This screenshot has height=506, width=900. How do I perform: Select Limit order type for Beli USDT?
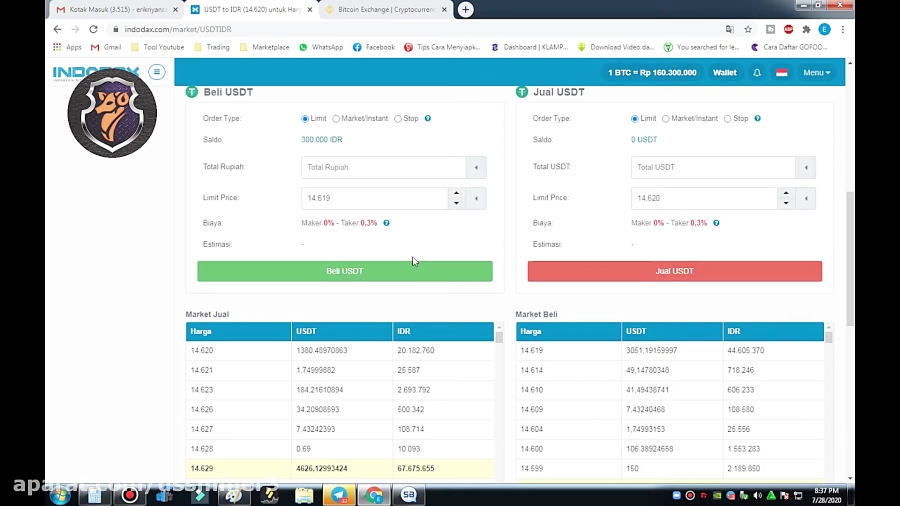click(x=305, y=119)
